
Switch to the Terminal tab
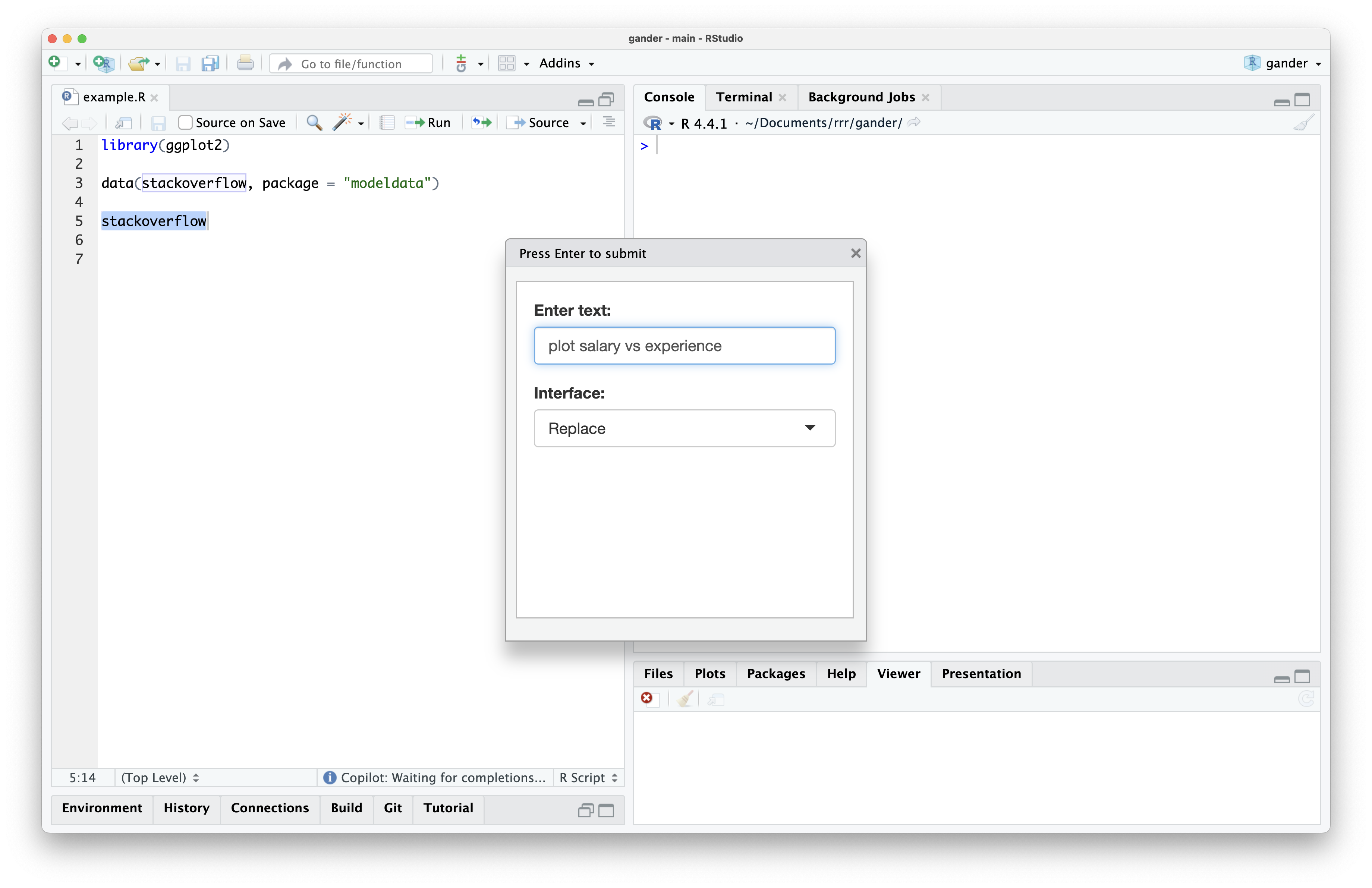pos(744,97)
